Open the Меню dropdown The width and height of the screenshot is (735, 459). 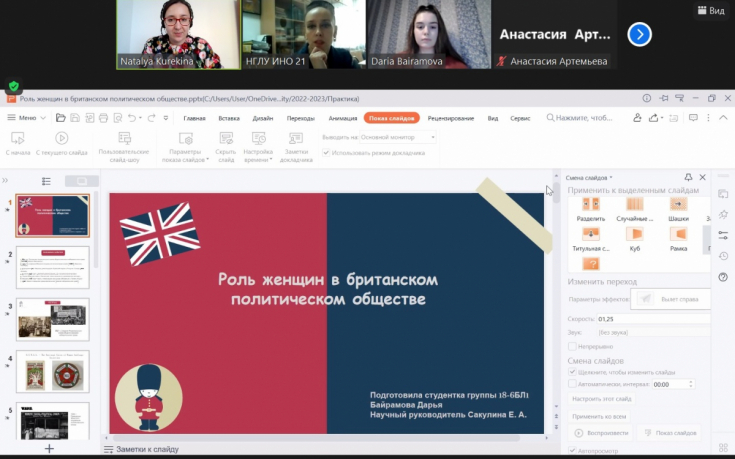coord(27,118)
